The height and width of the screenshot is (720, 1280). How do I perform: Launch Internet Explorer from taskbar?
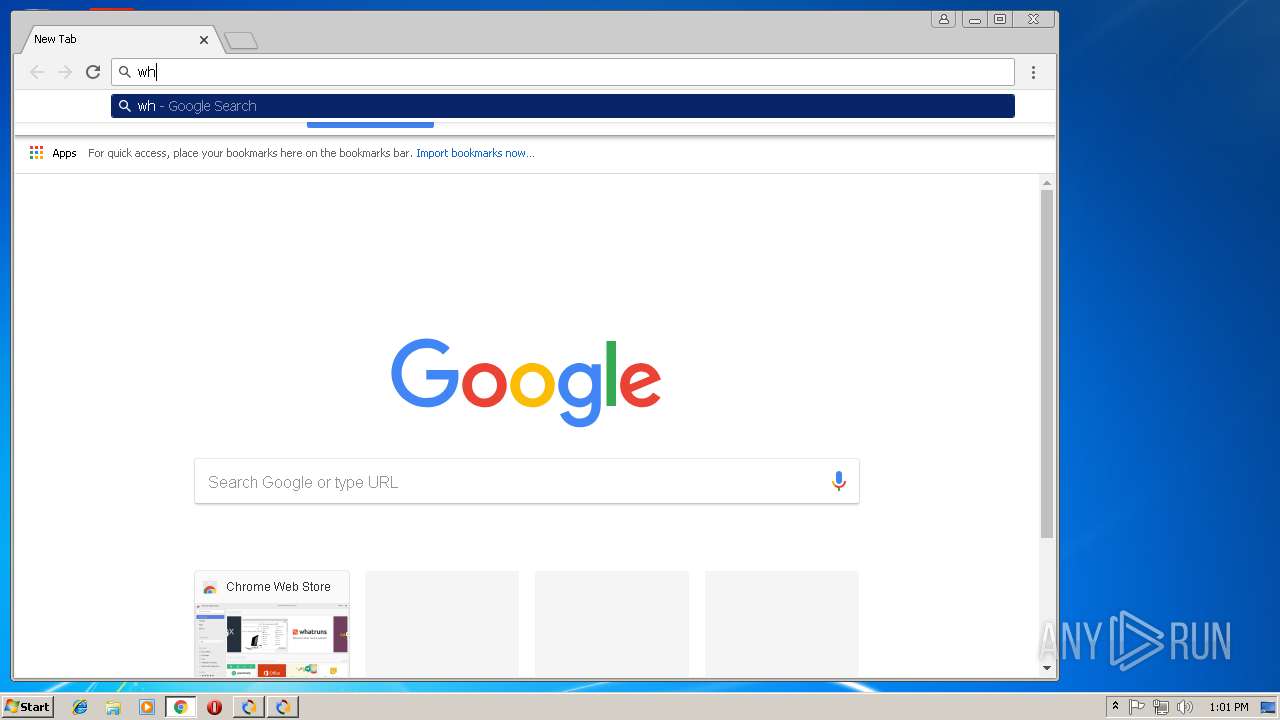[80, 707]
